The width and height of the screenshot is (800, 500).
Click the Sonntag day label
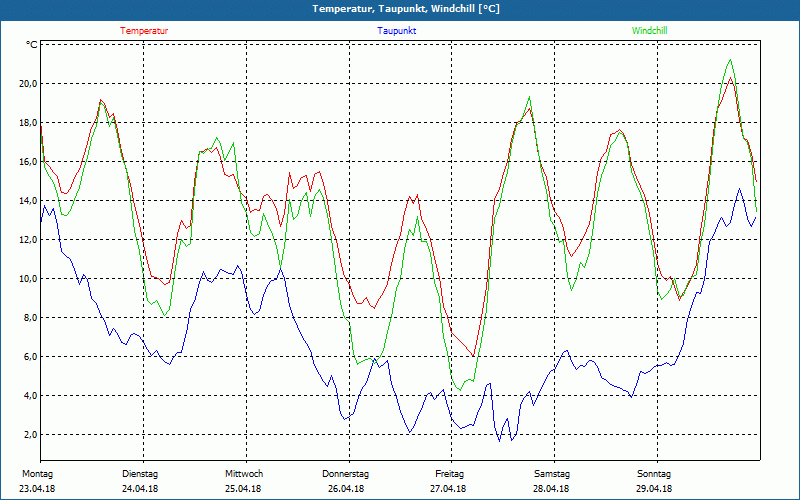(654, 474)
